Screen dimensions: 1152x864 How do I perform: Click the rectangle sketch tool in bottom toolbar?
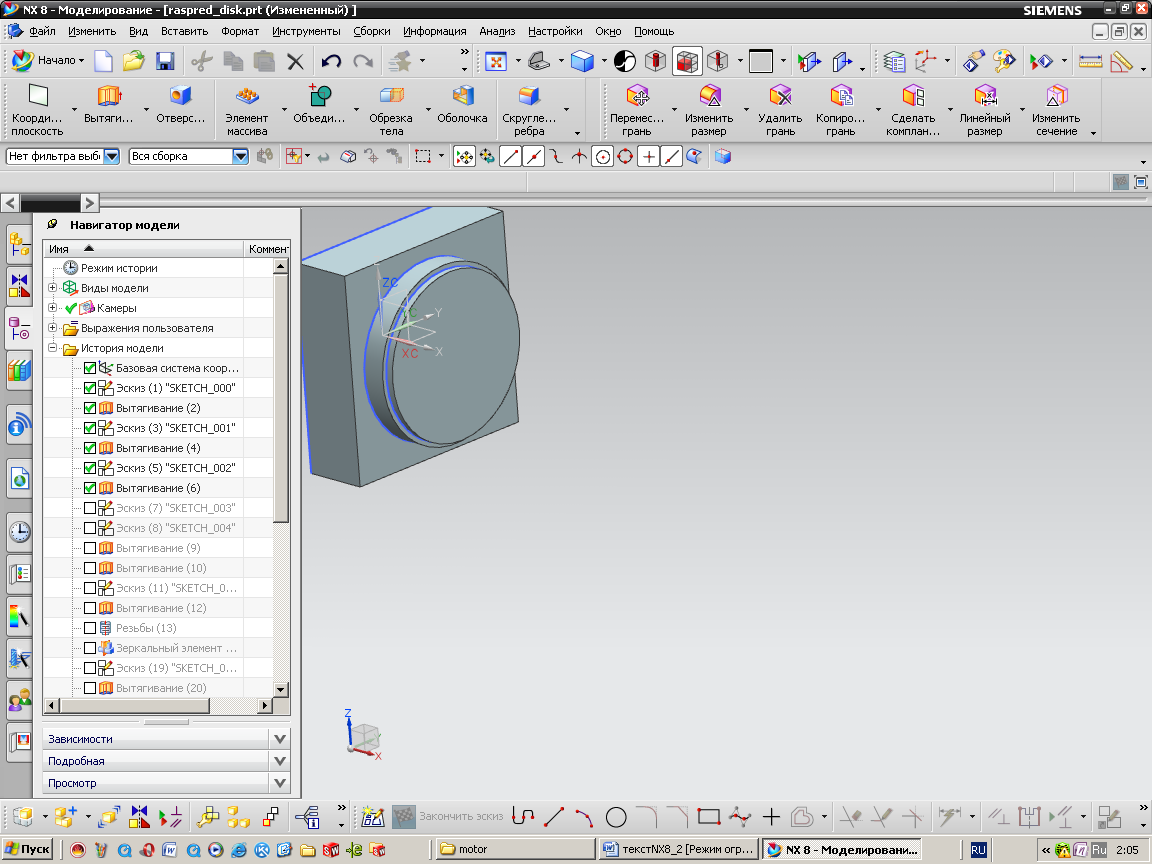(x=709, y=816)
